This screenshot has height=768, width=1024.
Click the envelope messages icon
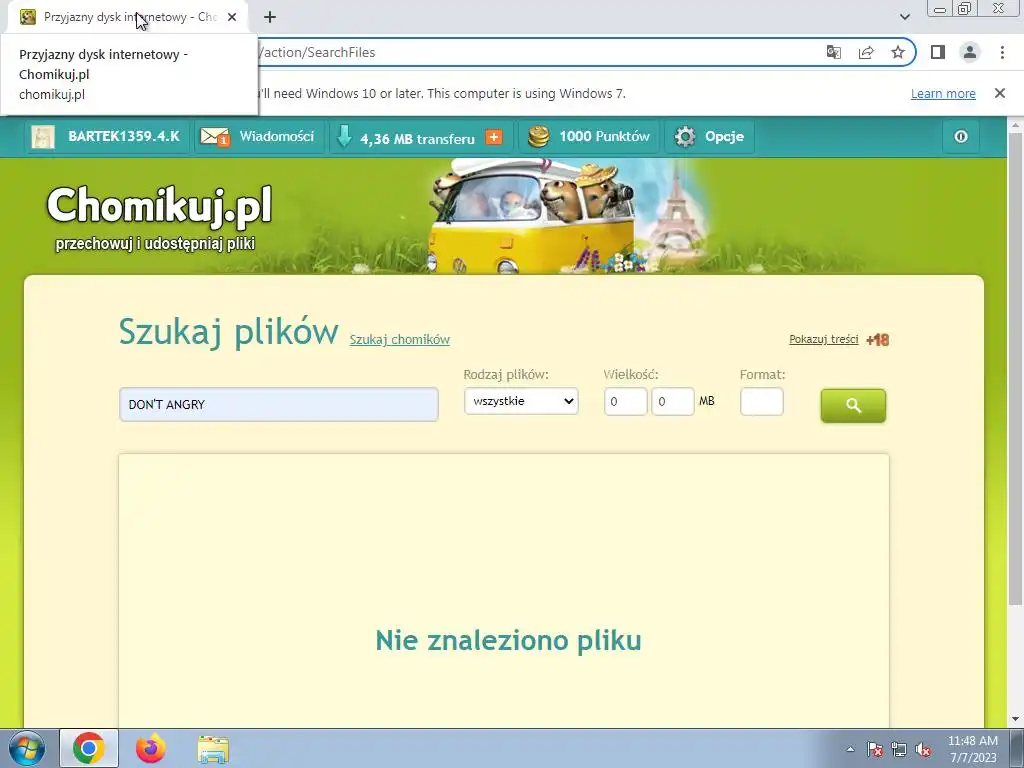point(215,136)
